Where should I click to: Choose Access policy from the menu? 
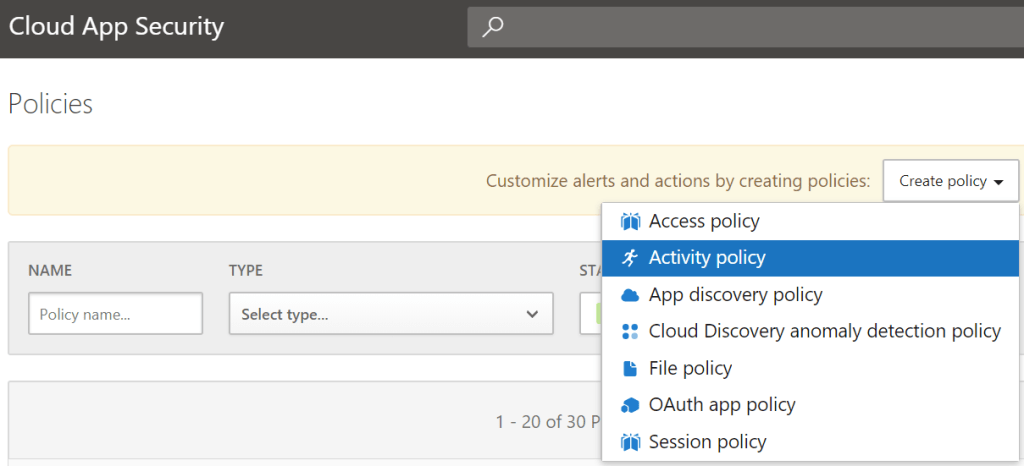coord(704,221)
